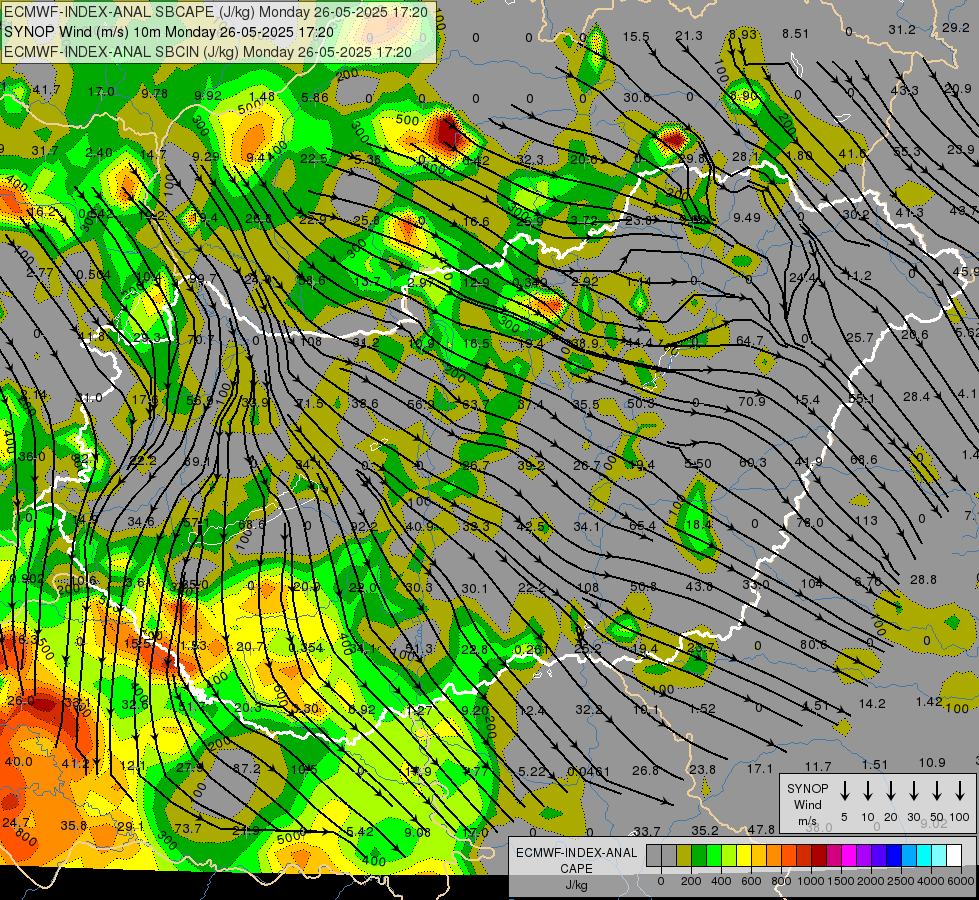Click the SBCIN title line in header
Screen dimensions: 979x900
click(x=208, y=52)
